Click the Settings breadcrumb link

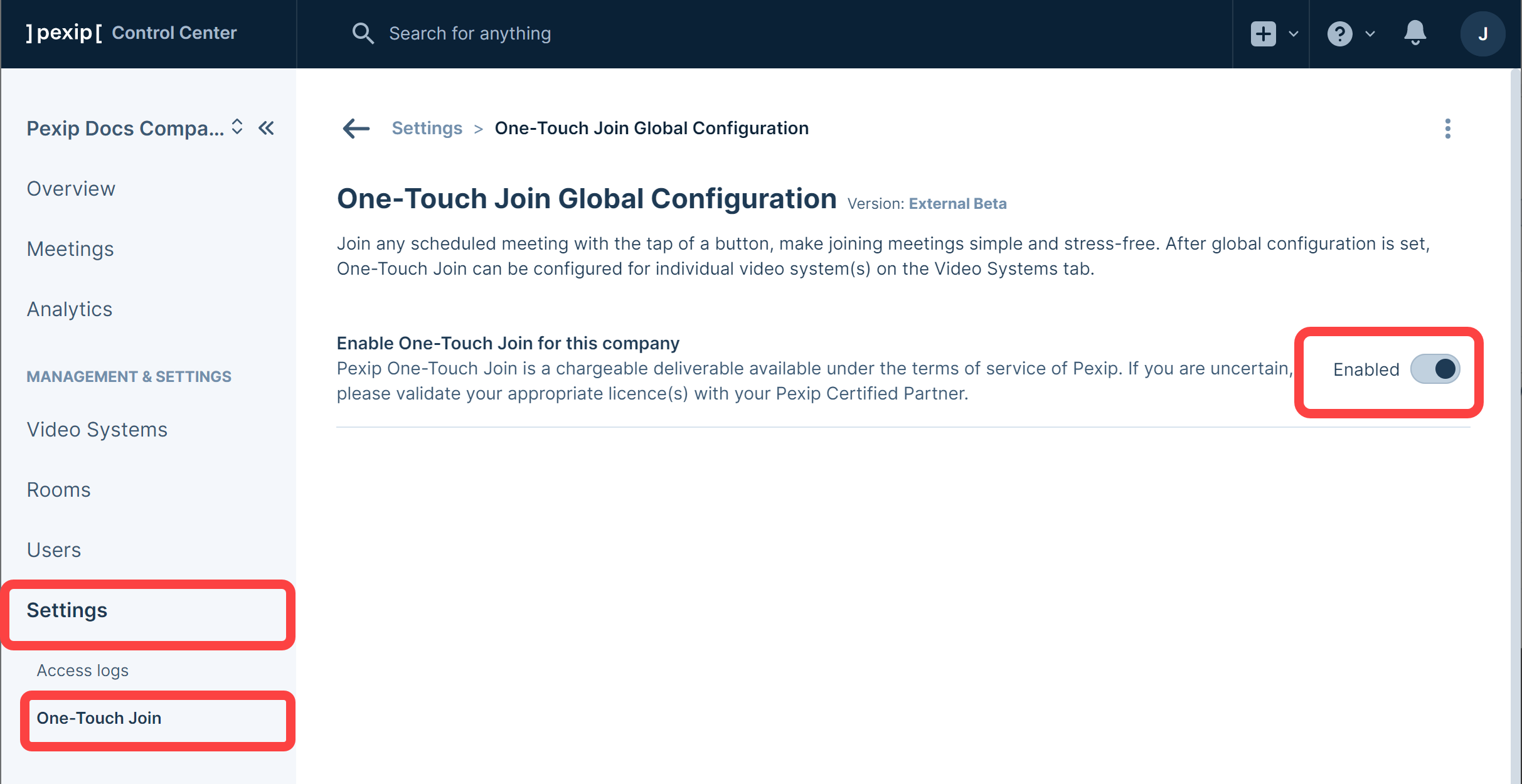(427, 129)
